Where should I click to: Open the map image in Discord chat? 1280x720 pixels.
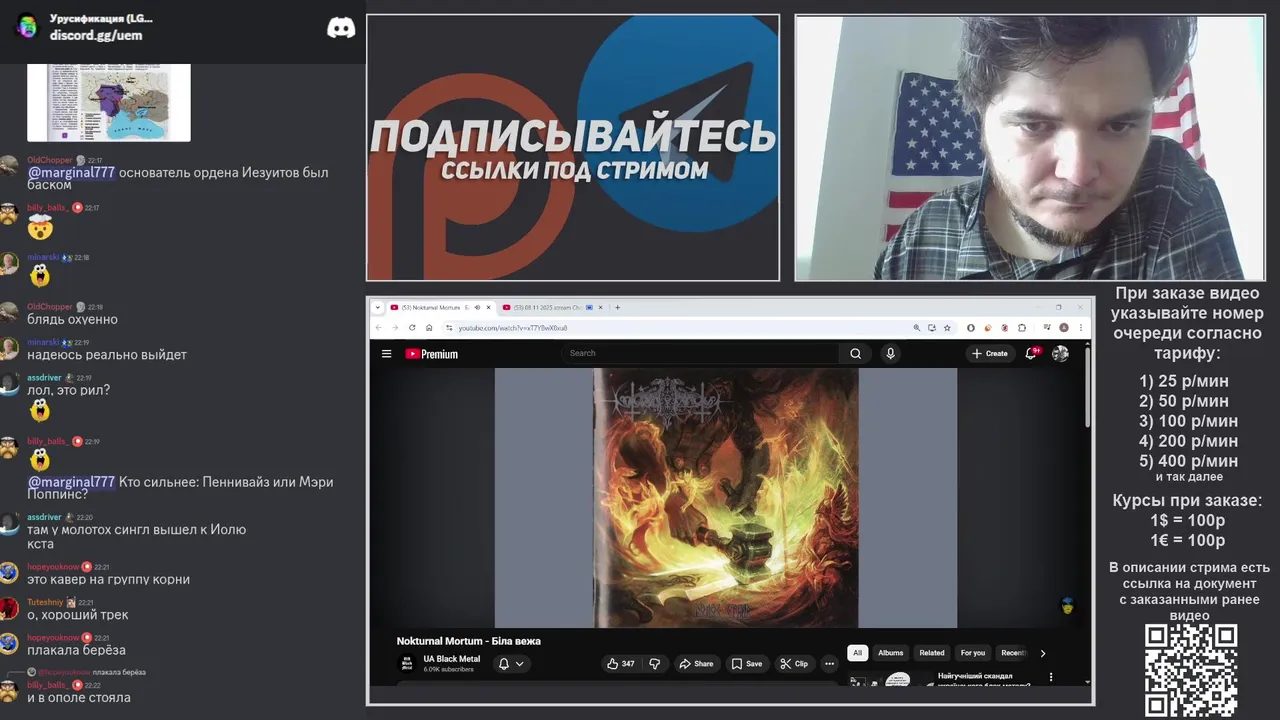(x=109, y=102)
